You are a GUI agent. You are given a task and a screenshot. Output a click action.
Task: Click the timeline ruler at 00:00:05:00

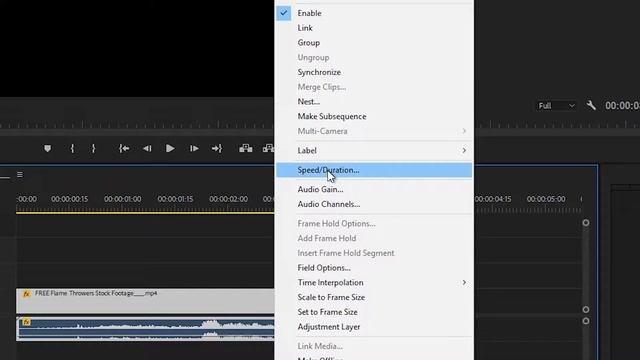[x=546, y=199]
